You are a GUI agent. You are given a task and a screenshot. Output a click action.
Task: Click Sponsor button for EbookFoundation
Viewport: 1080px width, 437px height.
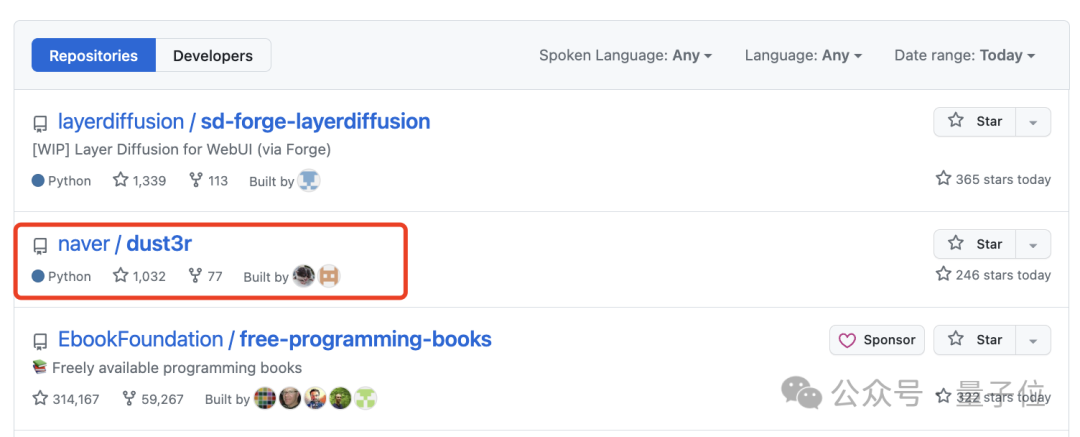tap(876, 340)
